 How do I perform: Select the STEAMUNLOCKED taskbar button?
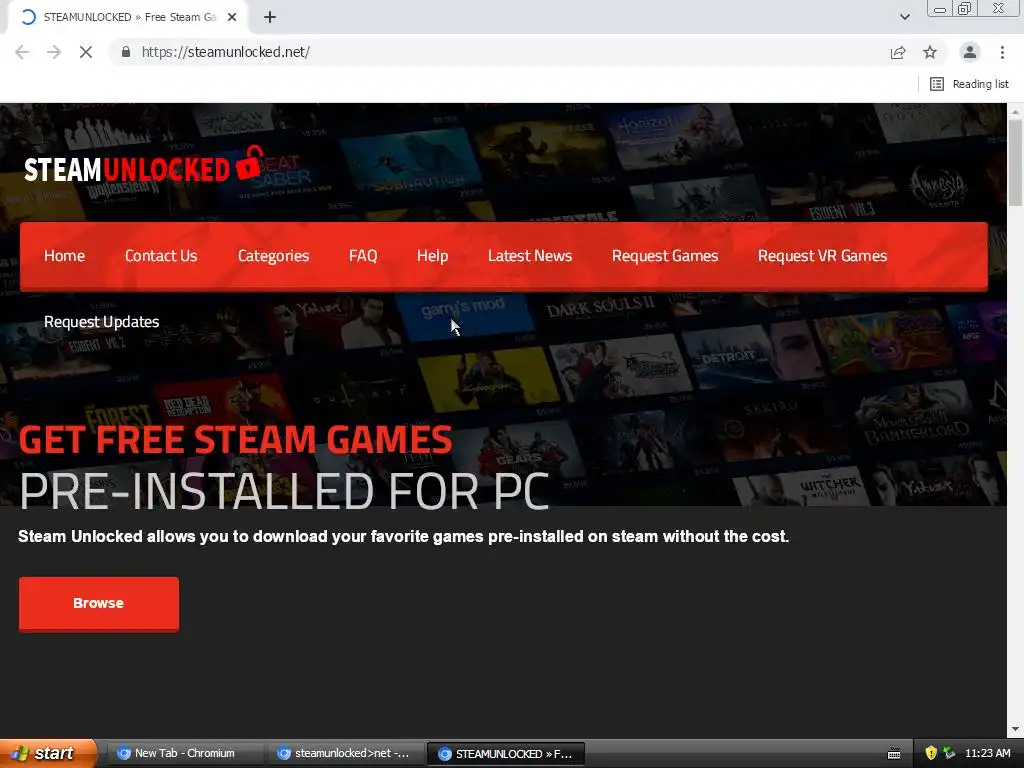click(x=505, y=754)
